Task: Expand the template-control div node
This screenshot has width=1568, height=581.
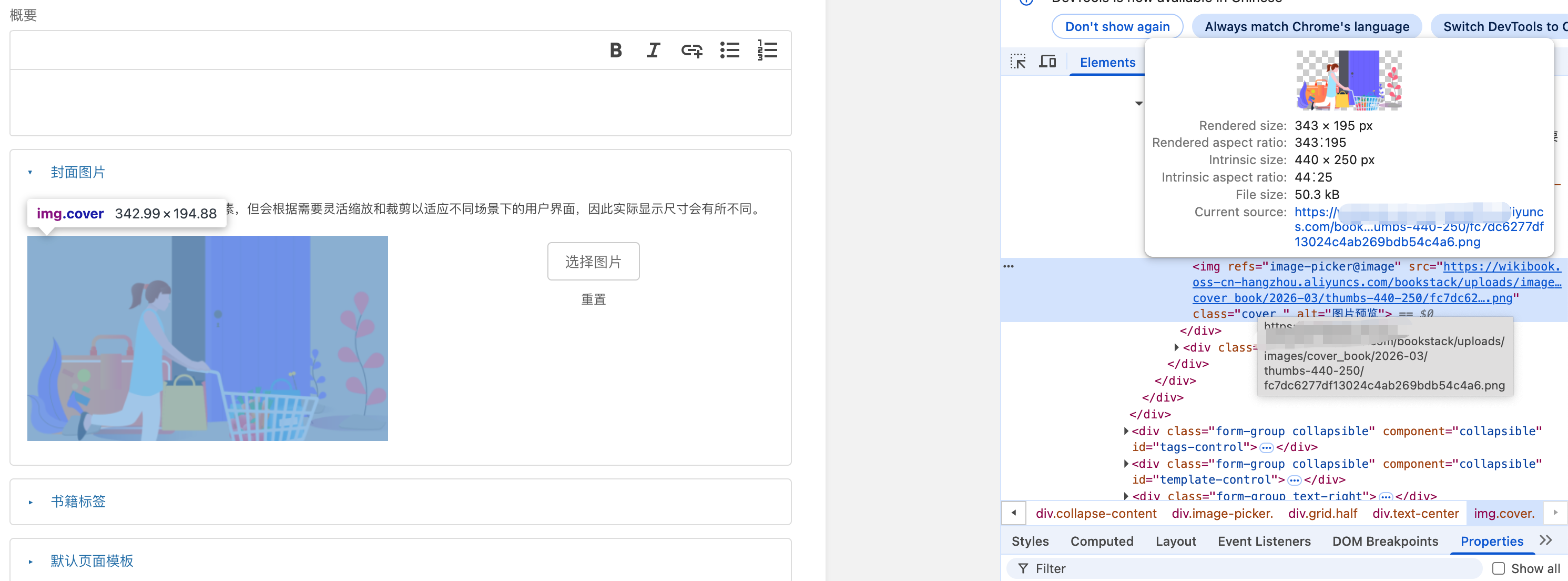Action: point(1126,464)
